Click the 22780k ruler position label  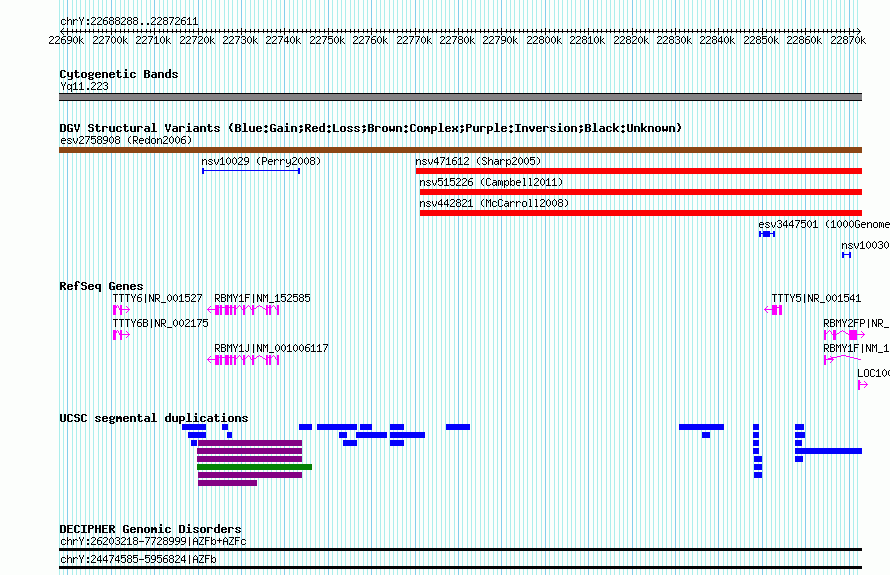(x=457, y=40)
